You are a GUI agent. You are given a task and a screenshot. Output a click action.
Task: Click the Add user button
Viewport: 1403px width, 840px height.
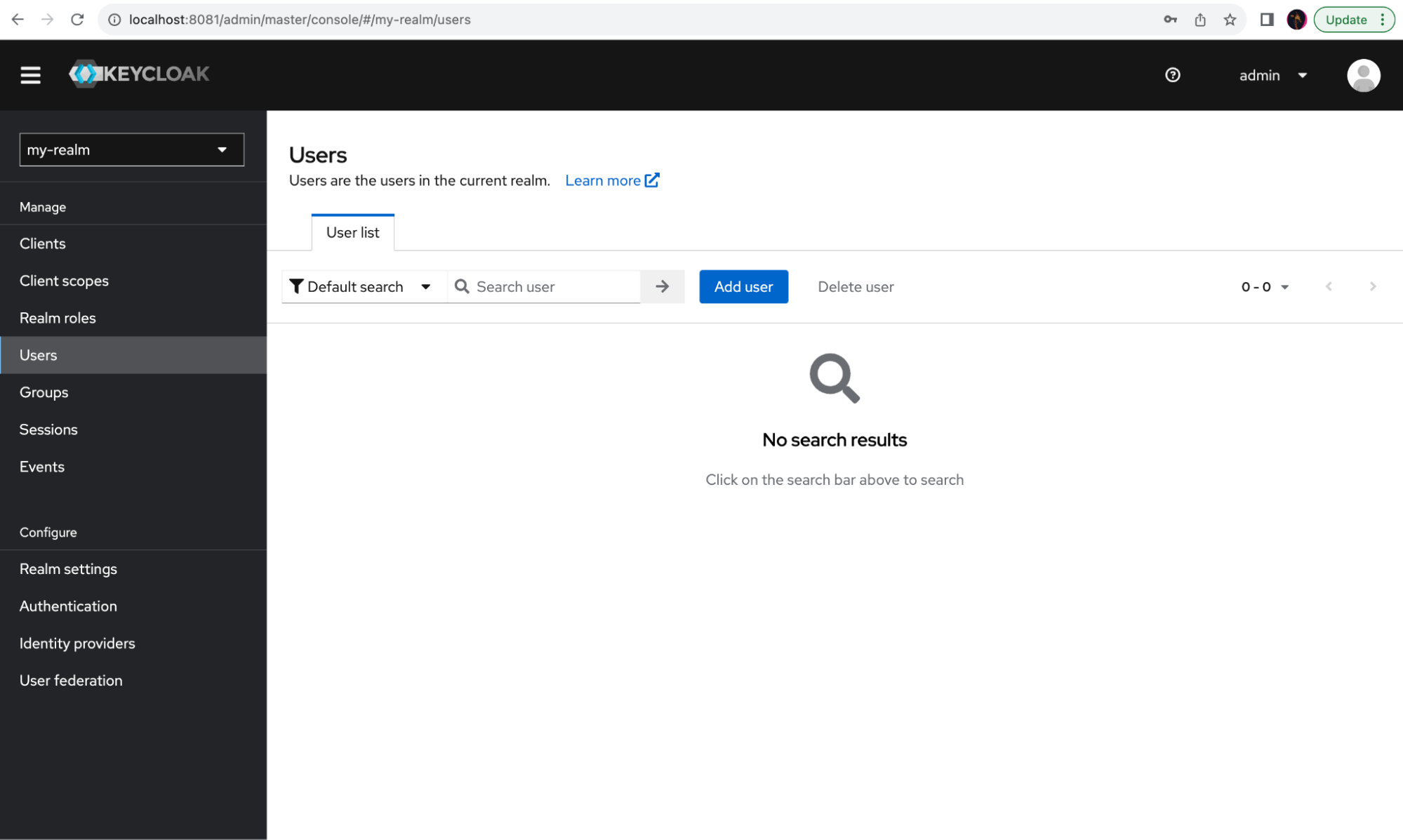coord(744,286)
